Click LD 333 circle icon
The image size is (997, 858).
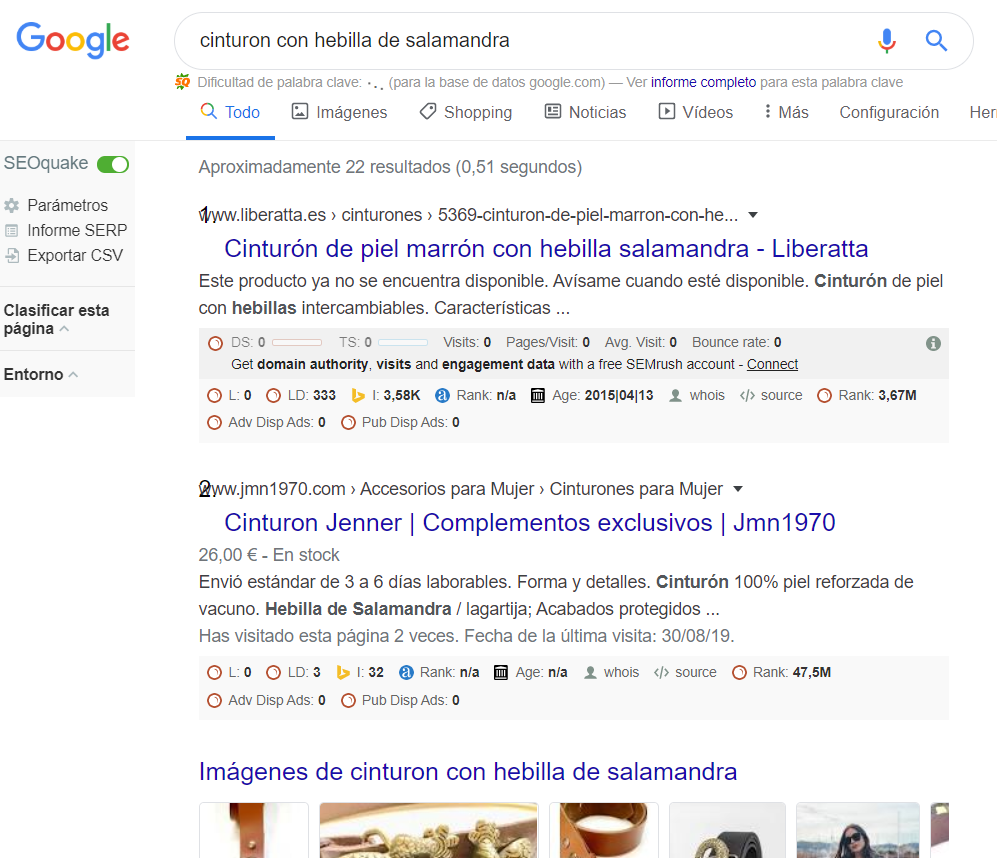pos(273,396)
